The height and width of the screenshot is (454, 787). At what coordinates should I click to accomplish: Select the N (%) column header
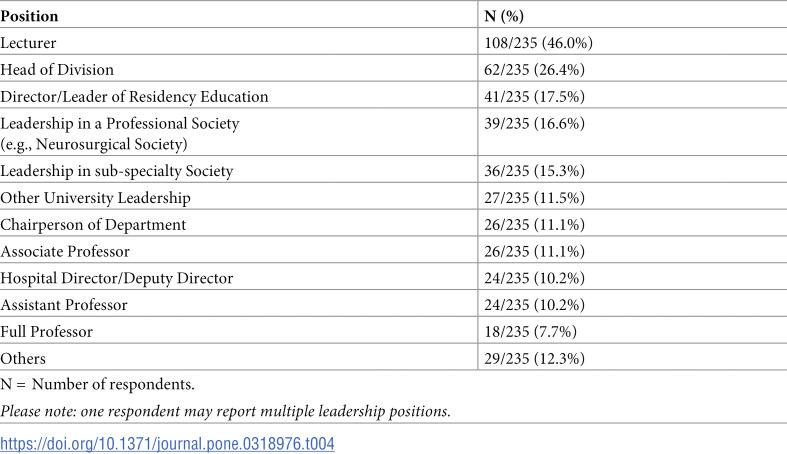pyautogui.click(x=504, y=16)
